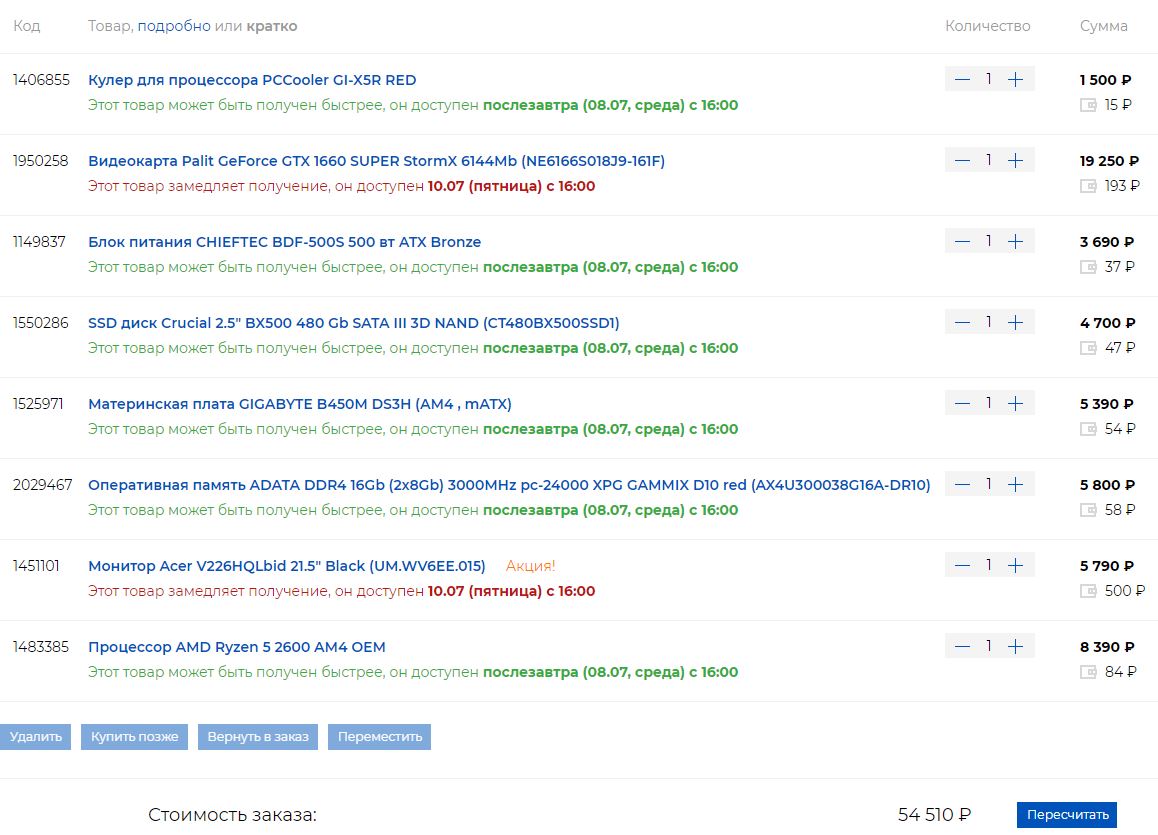Screen dimensions: 1158x835
Task: Click the Переместить button
Action: (x=380, y=737)
